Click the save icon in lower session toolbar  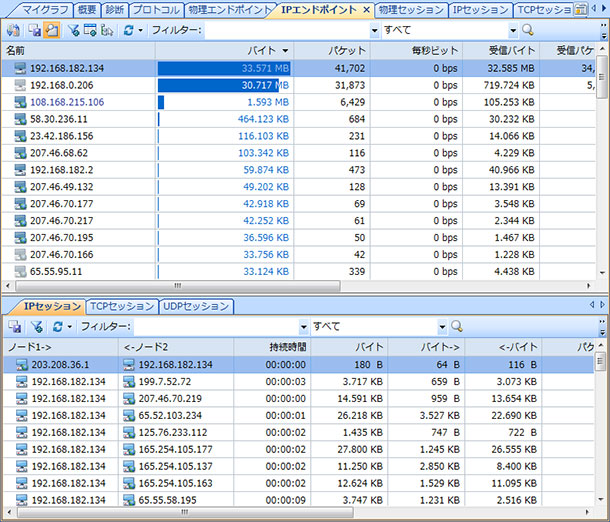coord(15,326)
